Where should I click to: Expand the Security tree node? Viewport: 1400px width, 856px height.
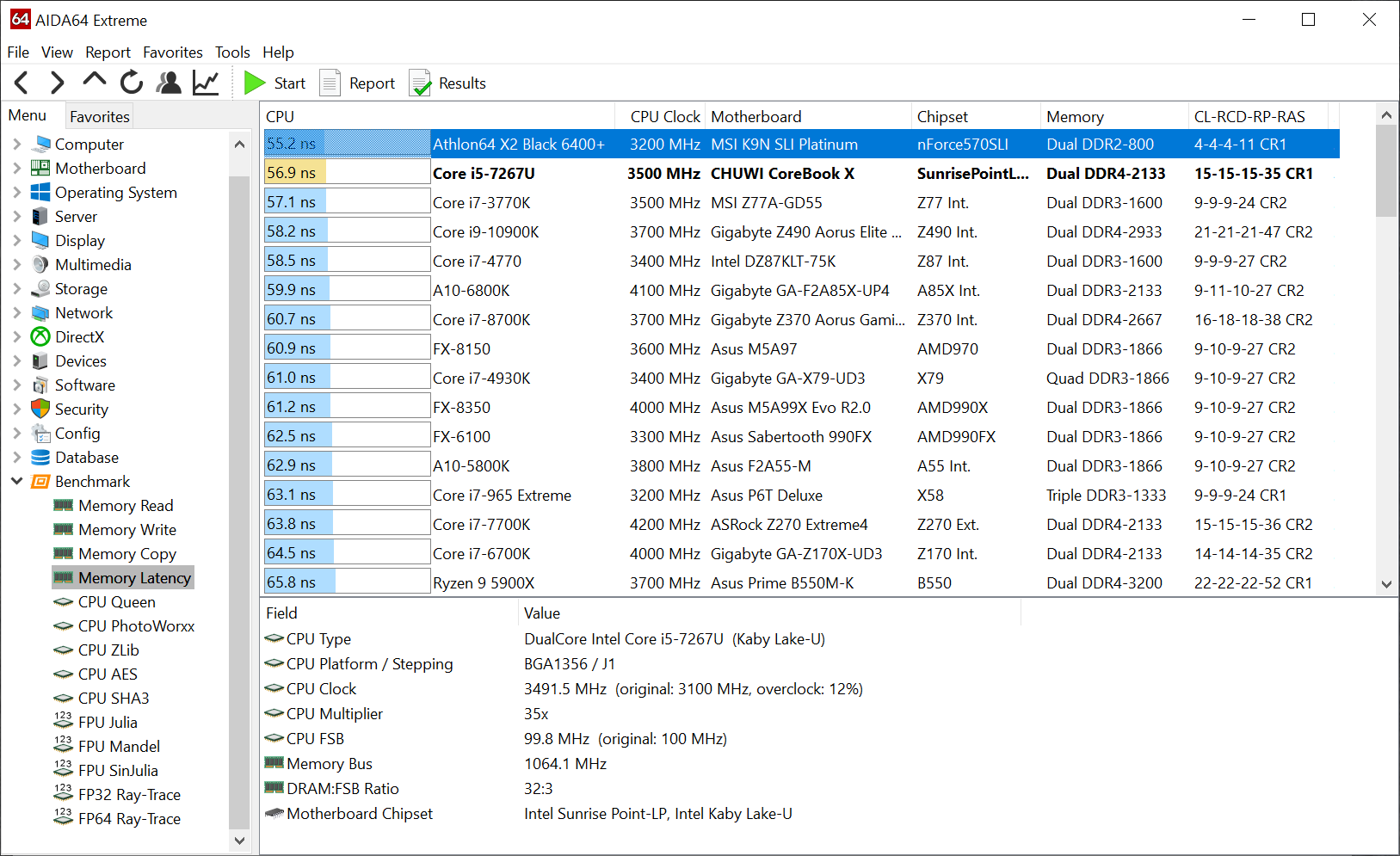[16, 409]
